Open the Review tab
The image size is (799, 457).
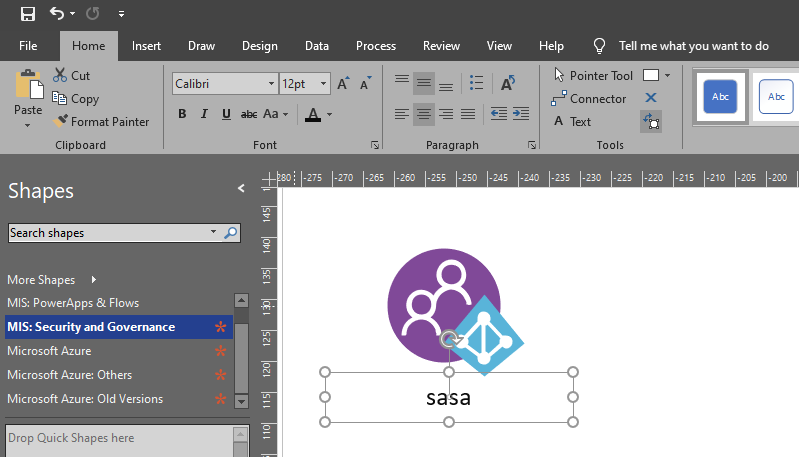(441, 46)
